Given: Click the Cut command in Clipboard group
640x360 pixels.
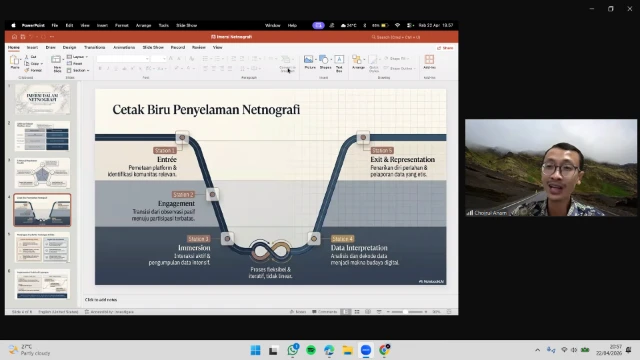Looking at the screenshot, I should point(31,57).
